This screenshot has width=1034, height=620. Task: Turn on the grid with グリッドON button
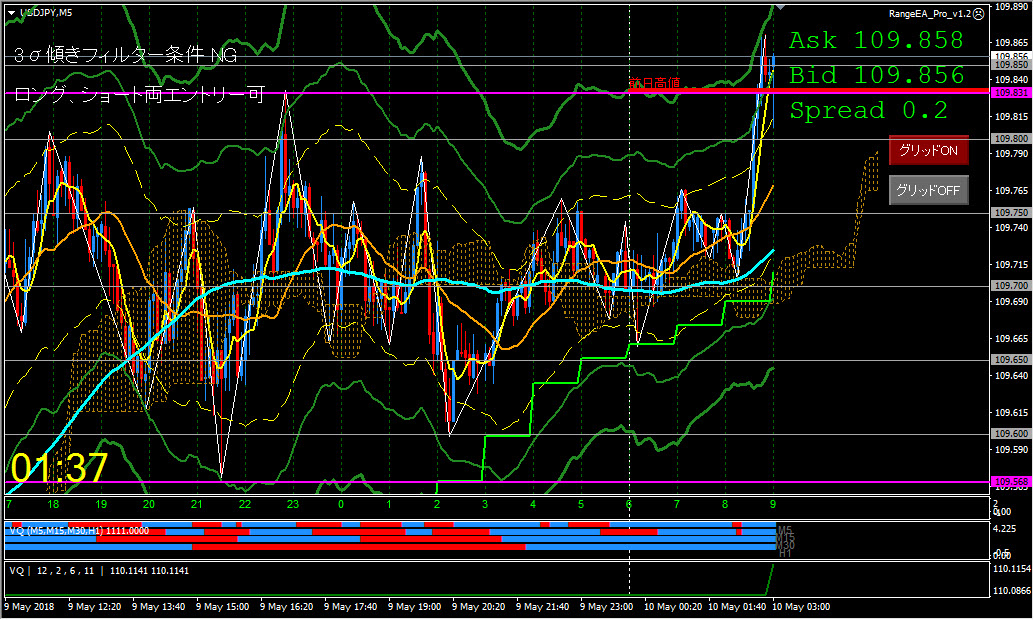click(928, 150)
